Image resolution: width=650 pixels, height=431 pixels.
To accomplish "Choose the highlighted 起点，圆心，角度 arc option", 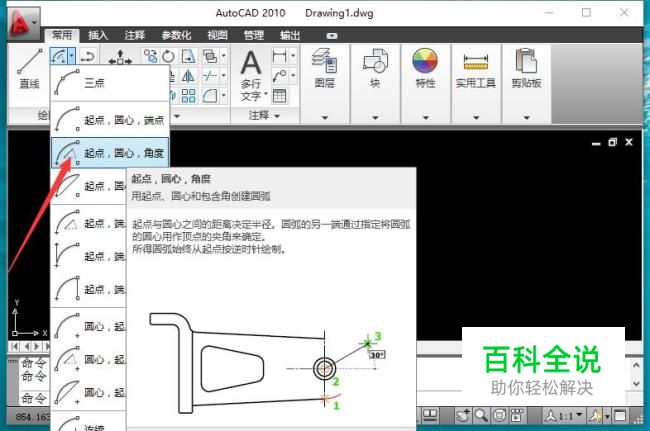I will pyautogui.click(x=110, y=153).
